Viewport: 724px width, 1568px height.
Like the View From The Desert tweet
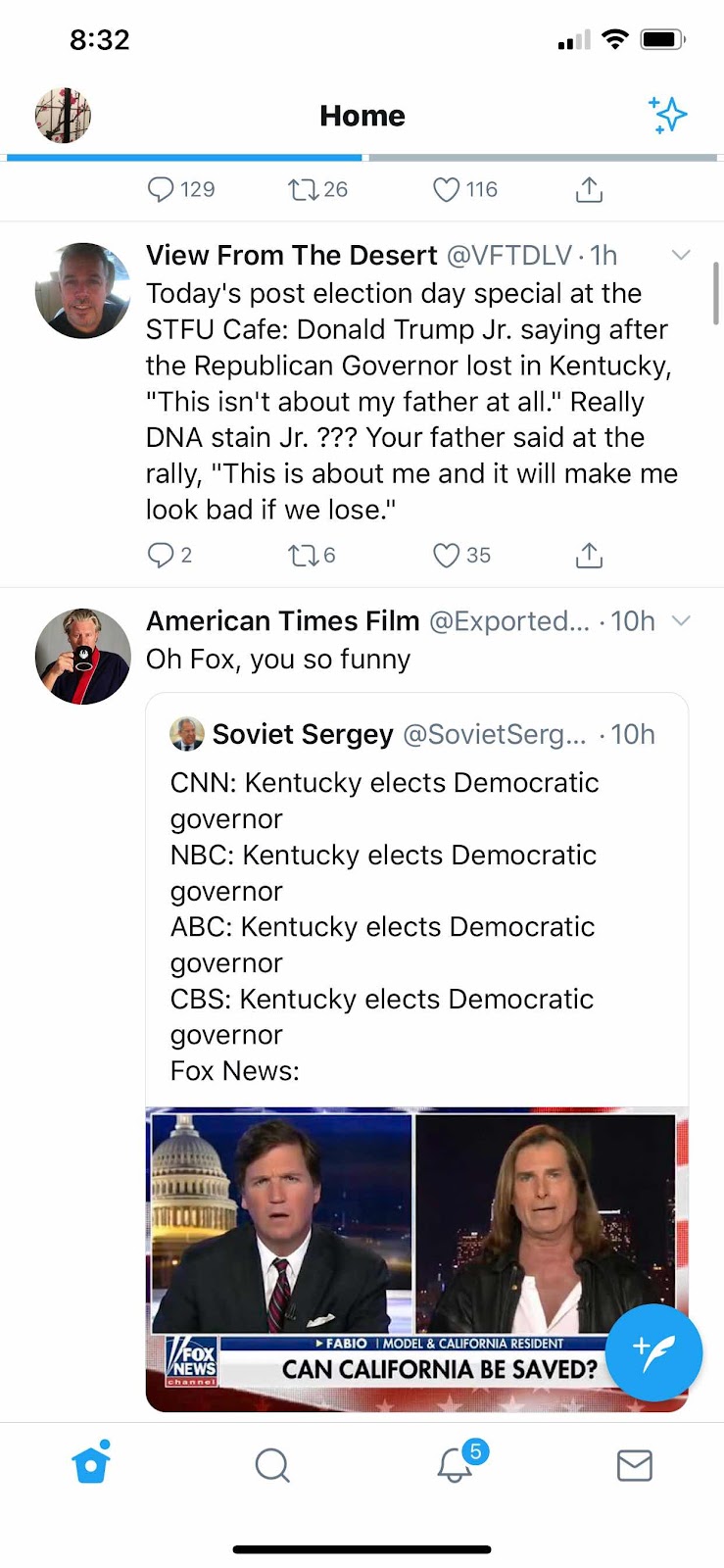(x=447, y=556)
